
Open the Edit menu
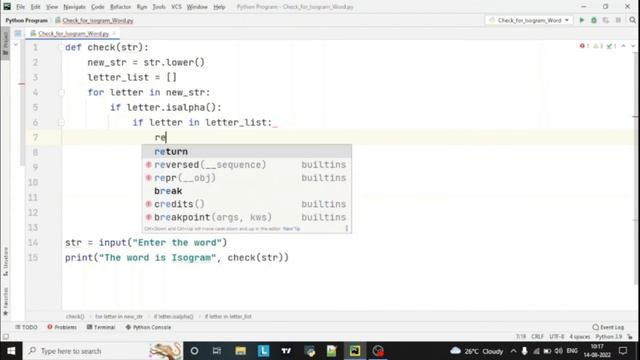tap(36, 7)
